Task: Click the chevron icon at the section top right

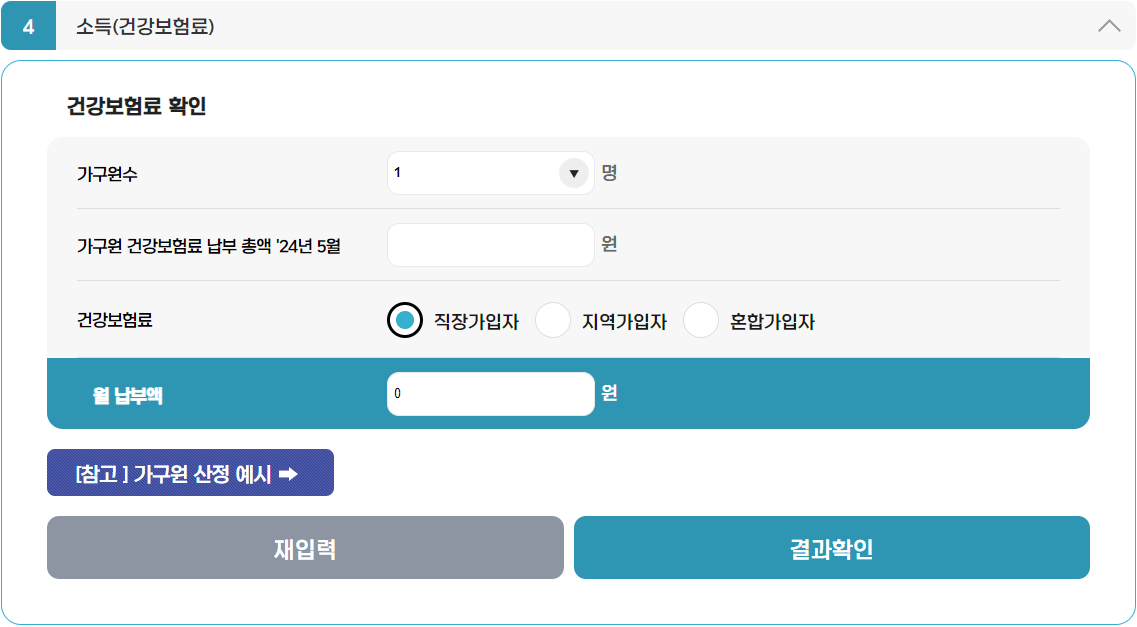Action: point(1108,27)
